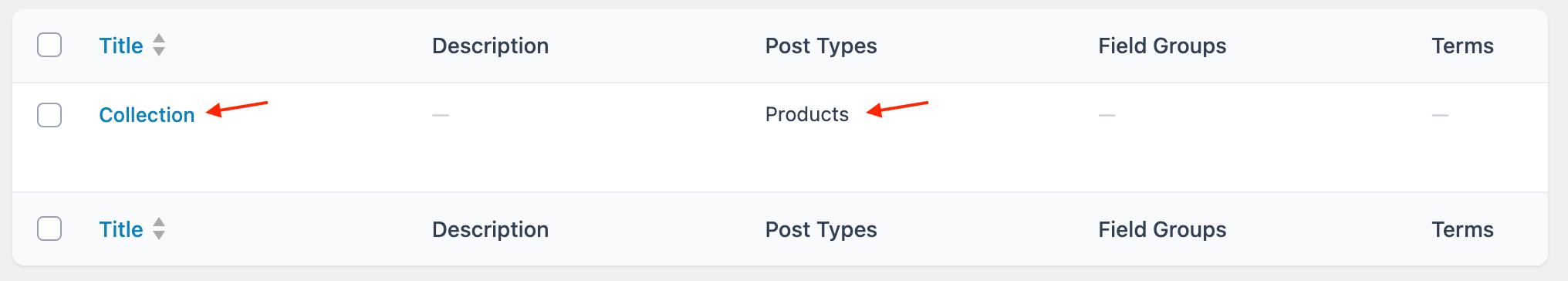Viewport: 1568px width, 281px height.
Task: Sort by the Title link in the top header
Action: click(121, 46)
